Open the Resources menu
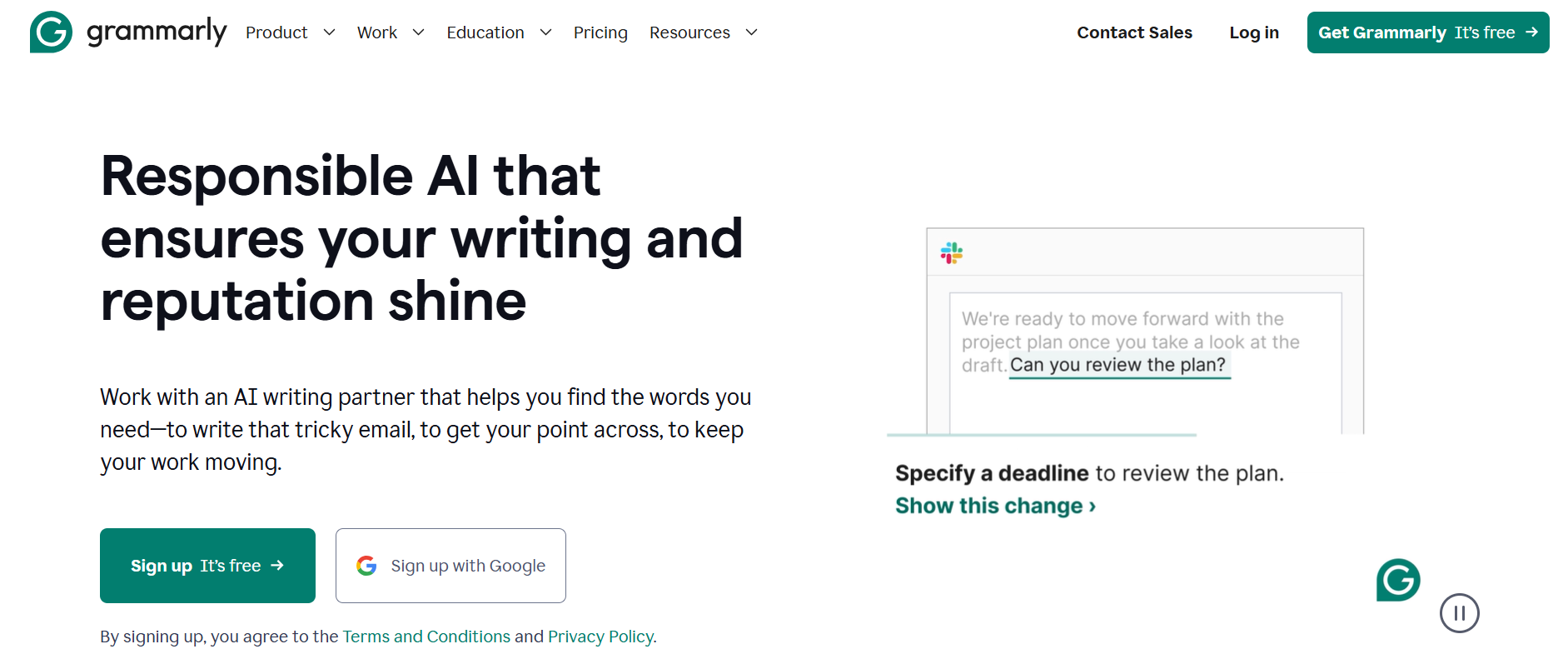This screenshot has width=1568, height=649. [689, 32]
